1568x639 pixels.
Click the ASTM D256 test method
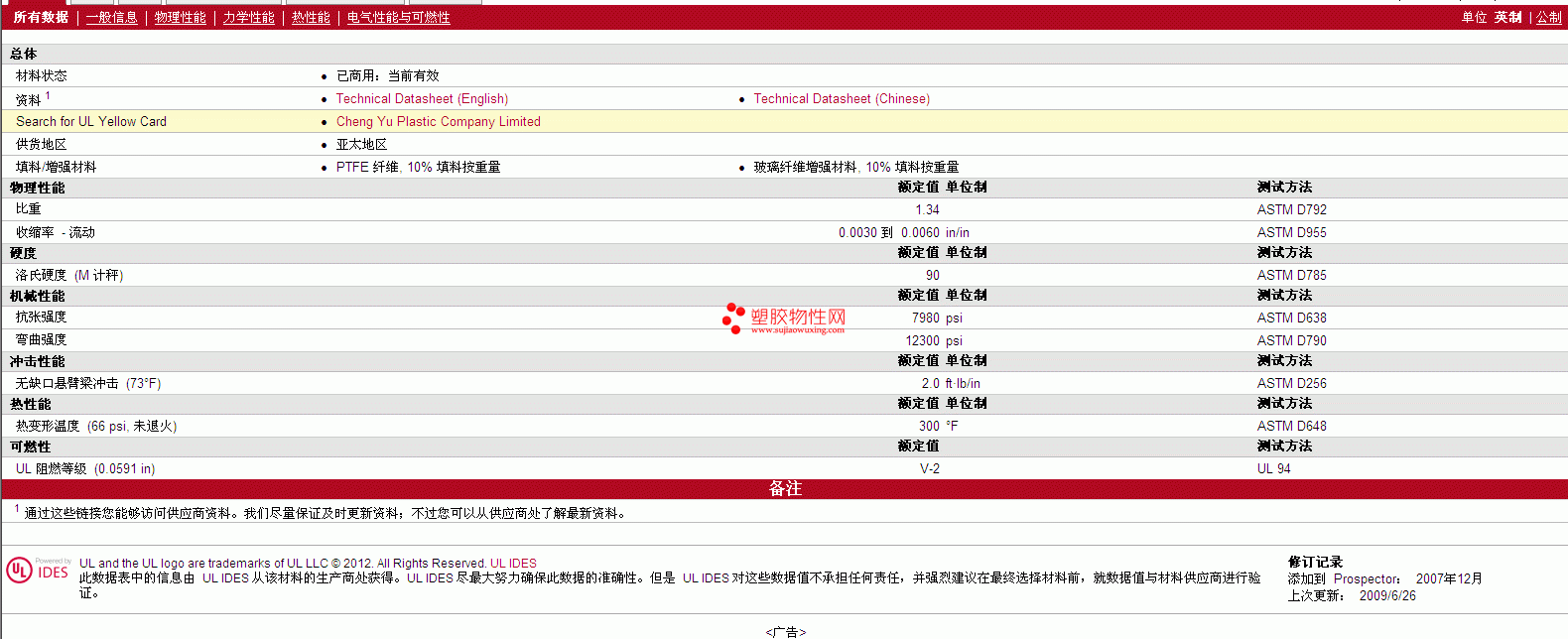[x=1291, y=383]
